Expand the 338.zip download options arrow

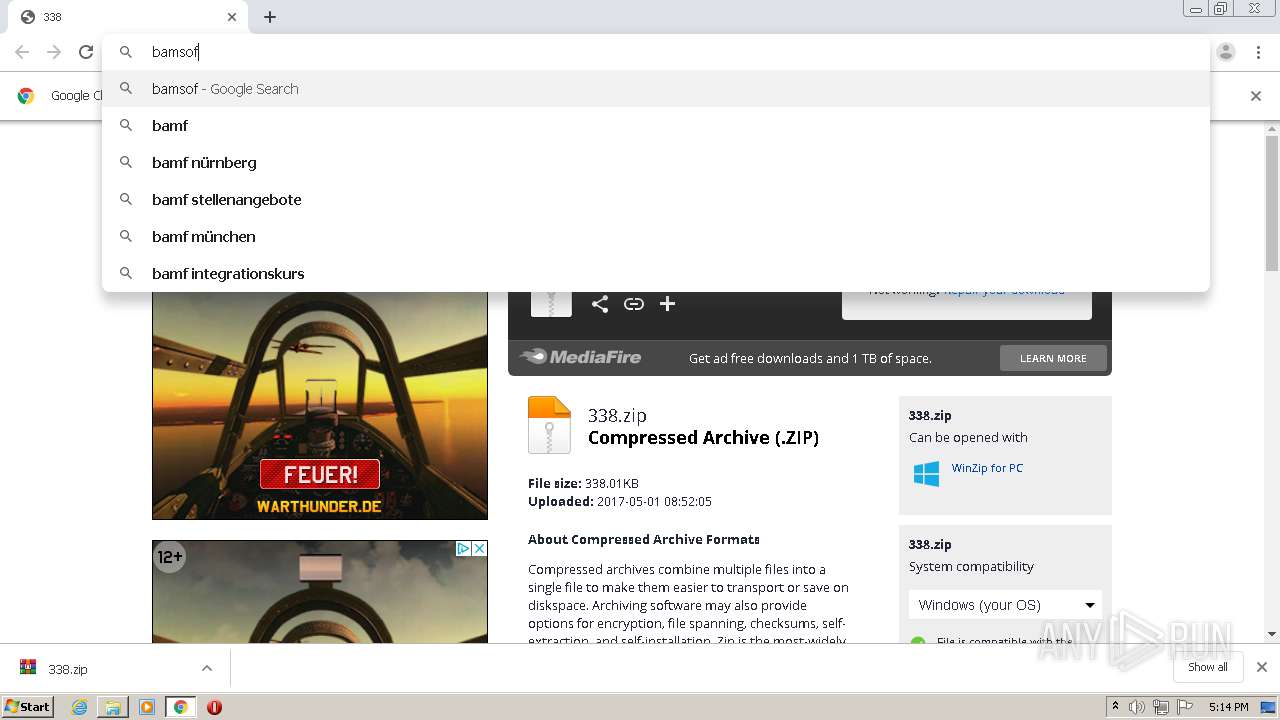click(x=207, y=669)
